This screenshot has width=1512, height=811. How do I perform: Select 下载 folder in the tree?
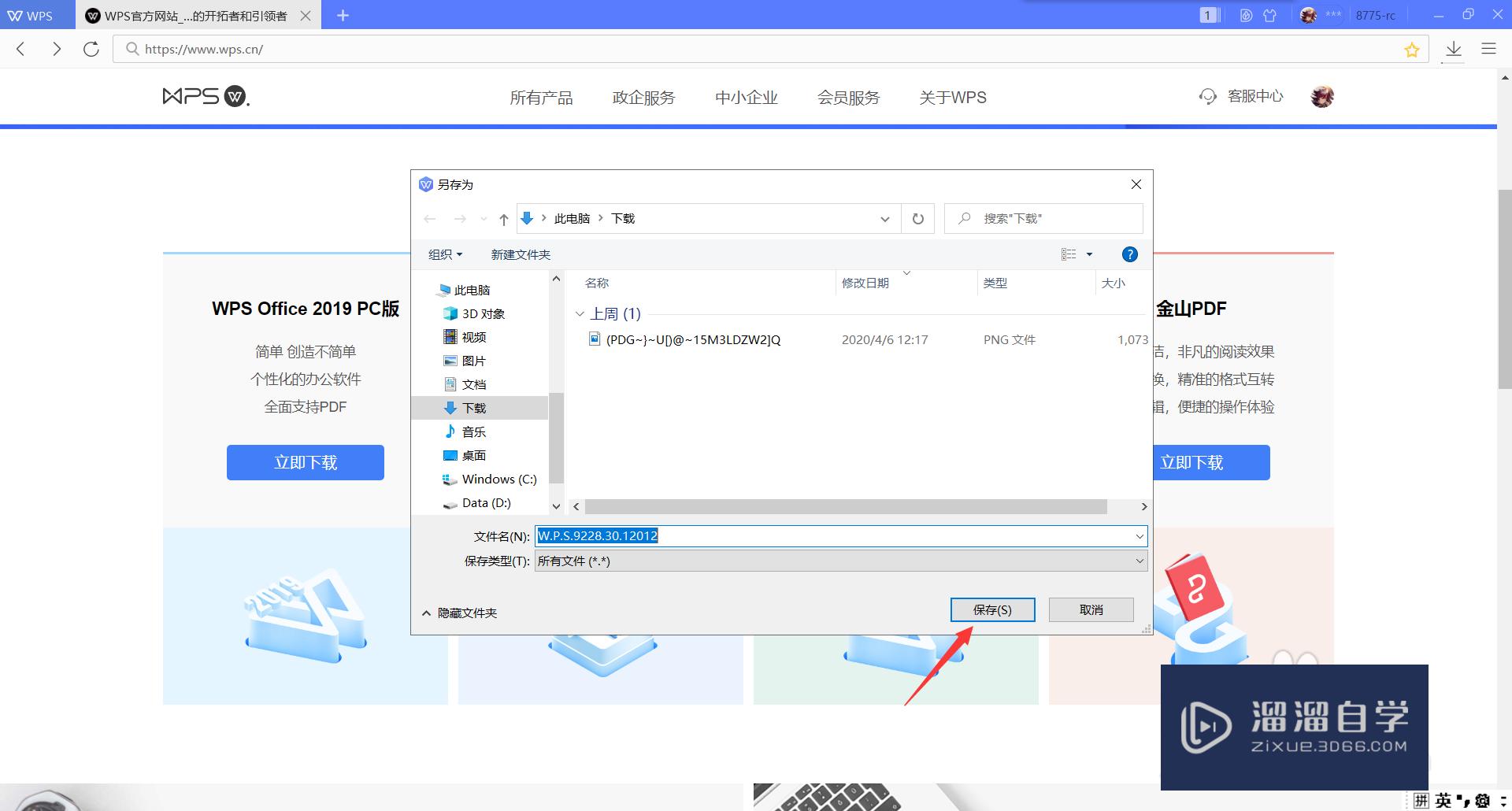(473, 408)
